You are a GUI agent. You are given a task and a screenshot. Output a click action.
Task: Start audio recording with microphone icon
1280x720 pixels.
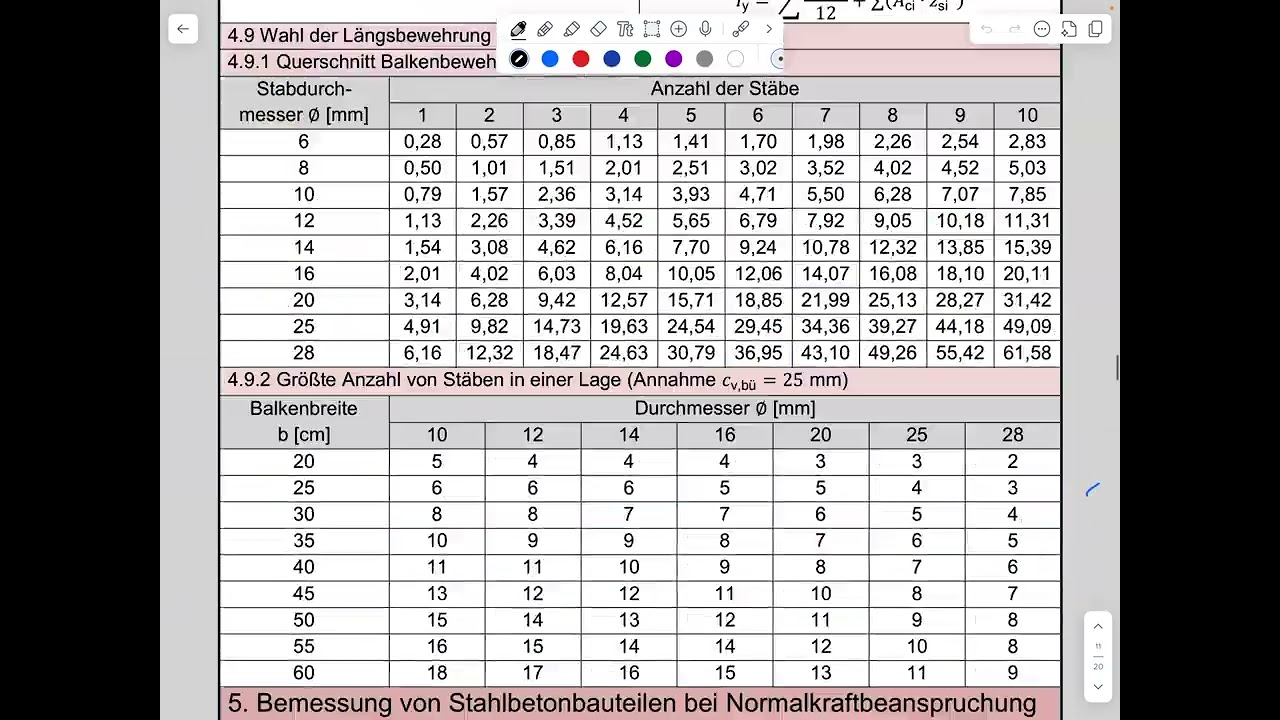[x=706, y=29]
